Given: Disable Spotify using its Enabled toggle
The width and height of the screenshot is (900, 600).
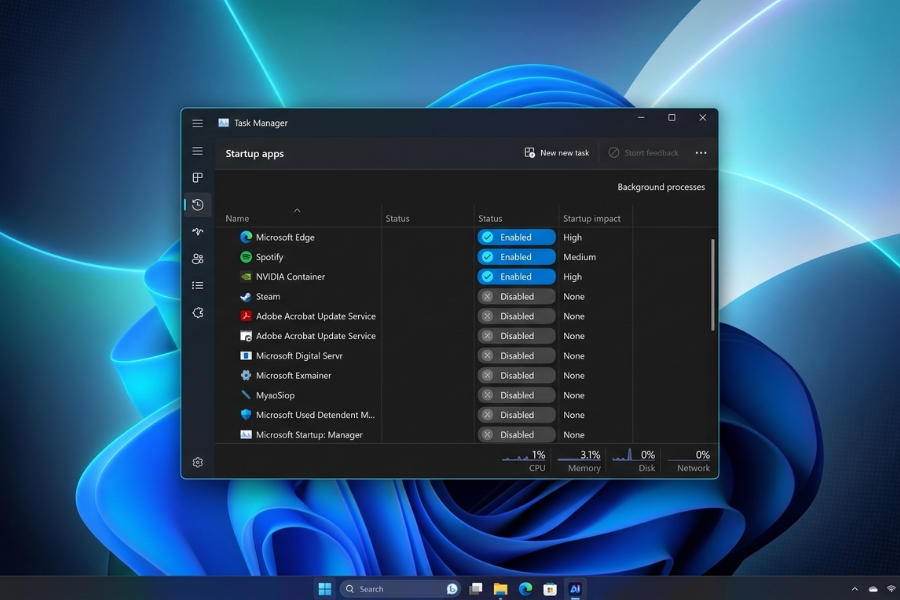Looking at the screenshot, I should coord(517,257).
